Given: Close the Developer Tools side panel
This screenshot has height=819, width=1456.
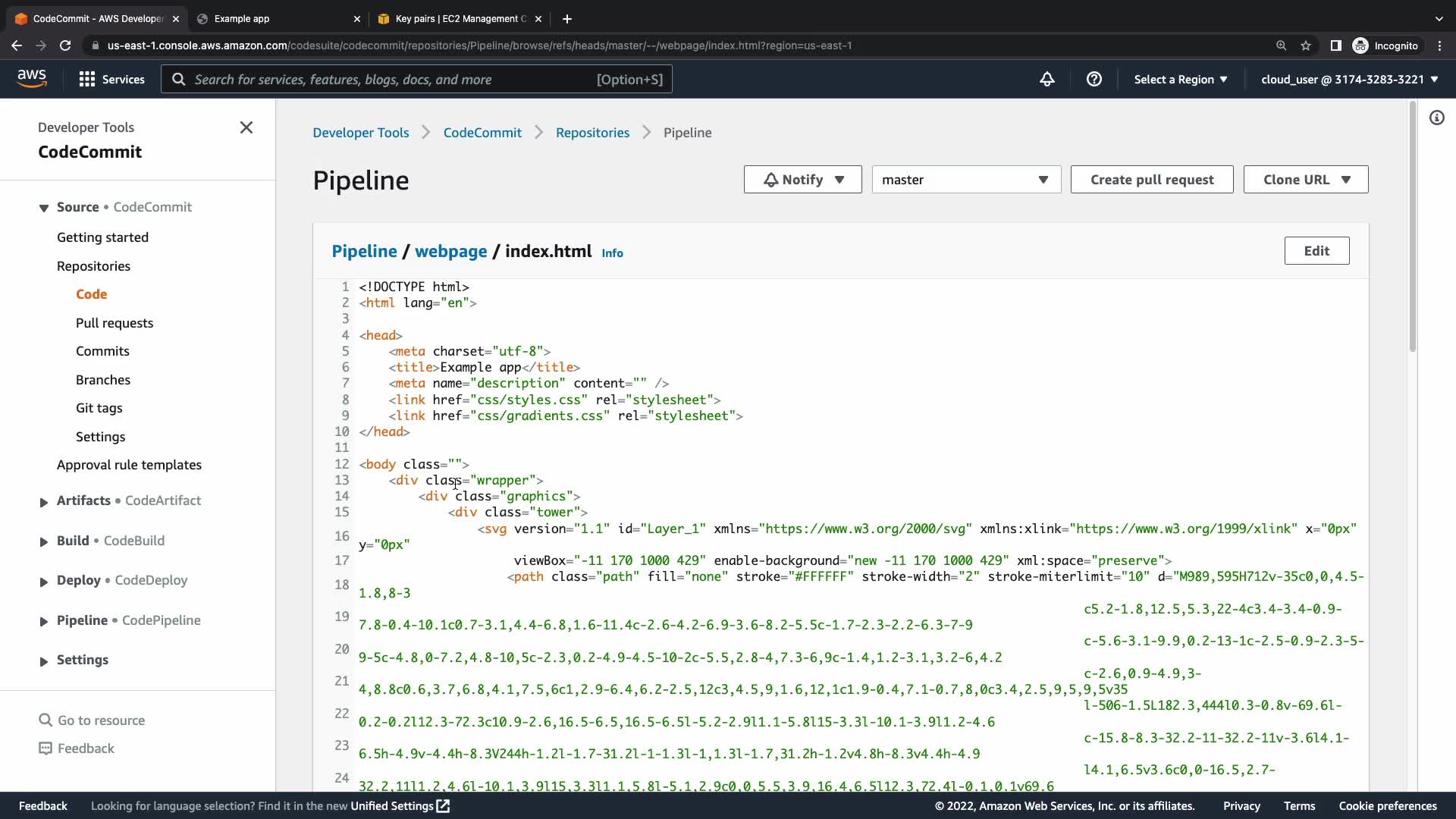Looking at the screenshot, I should click(x=246, y=127).
